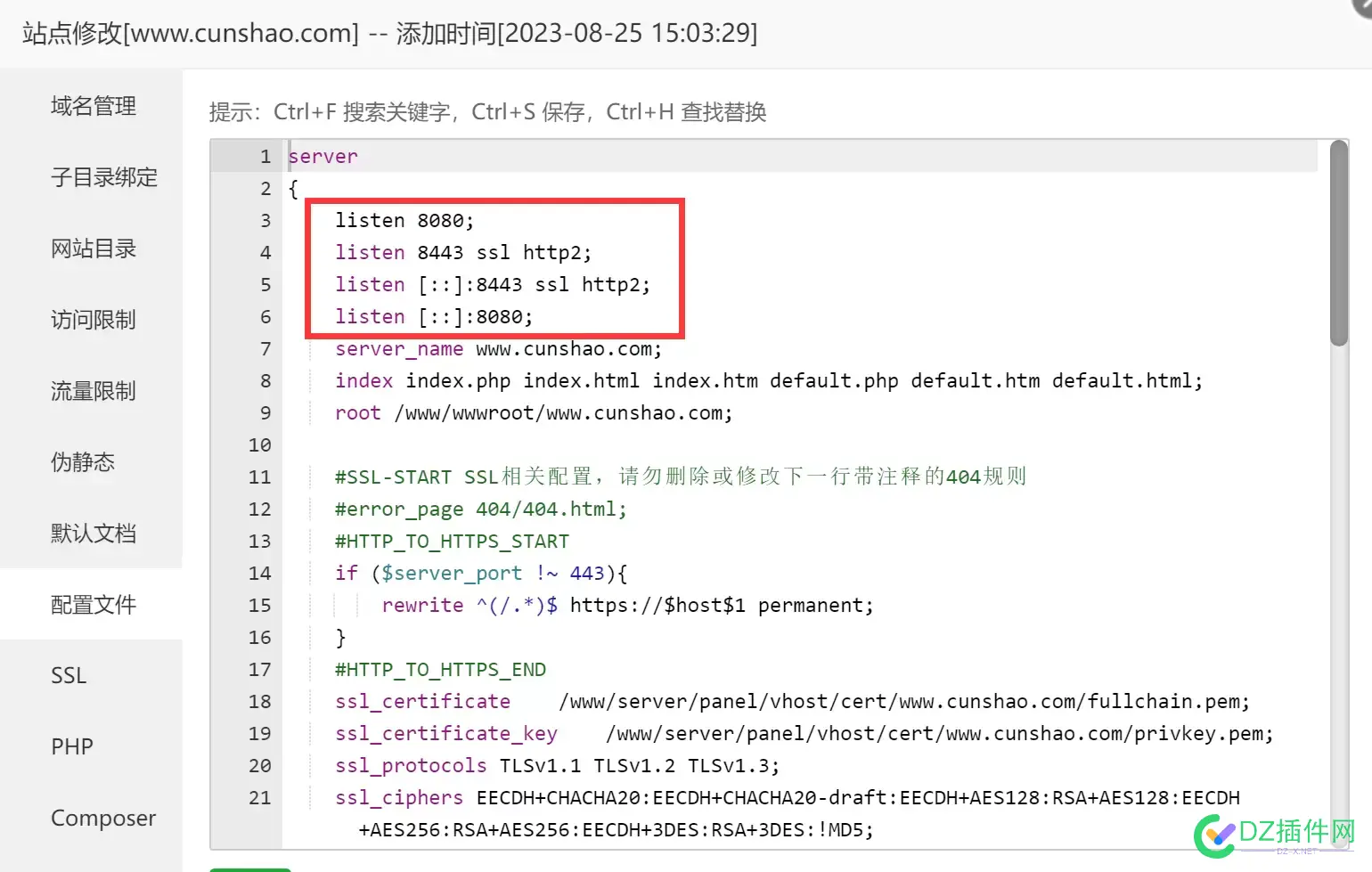Screen dimensions: 1372x872
Task: Click the 'server' keyword on line 1
Action: [x=323, y=157]
